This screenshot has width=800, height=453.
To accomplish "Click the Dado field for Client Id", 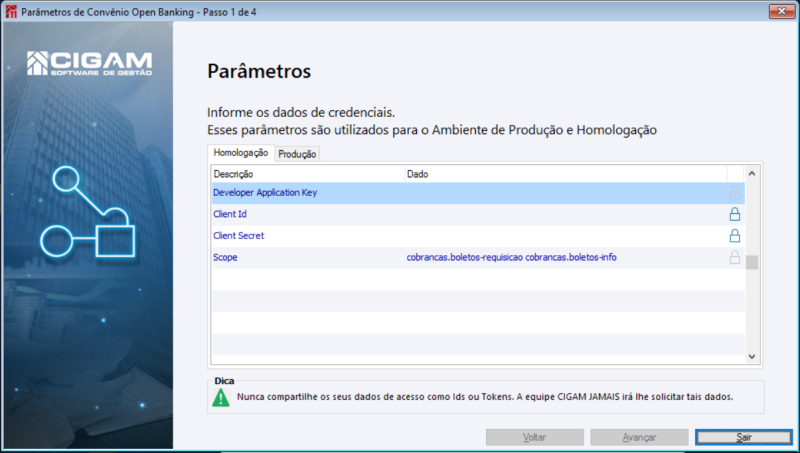I will (566, 214).
